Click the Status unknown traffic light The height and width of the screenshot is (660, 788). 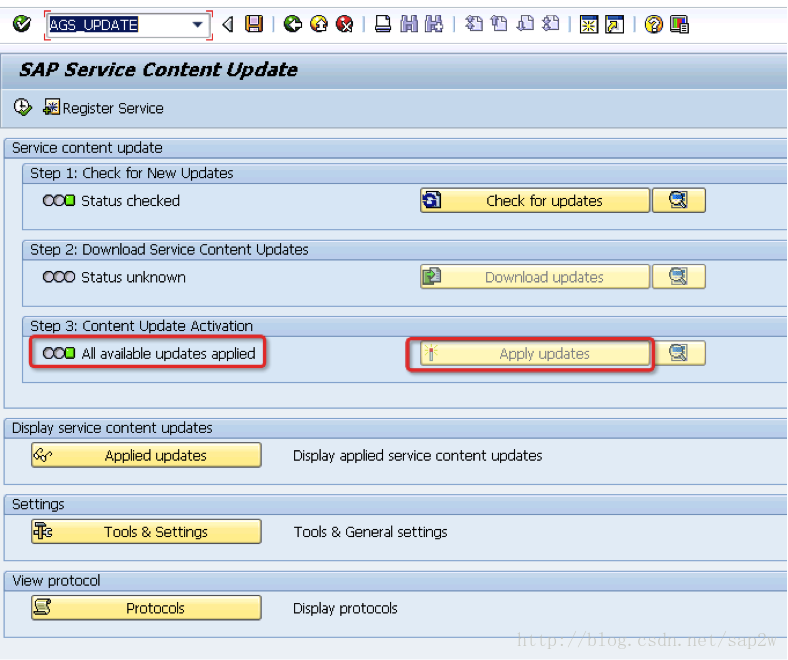coord(59,277)
